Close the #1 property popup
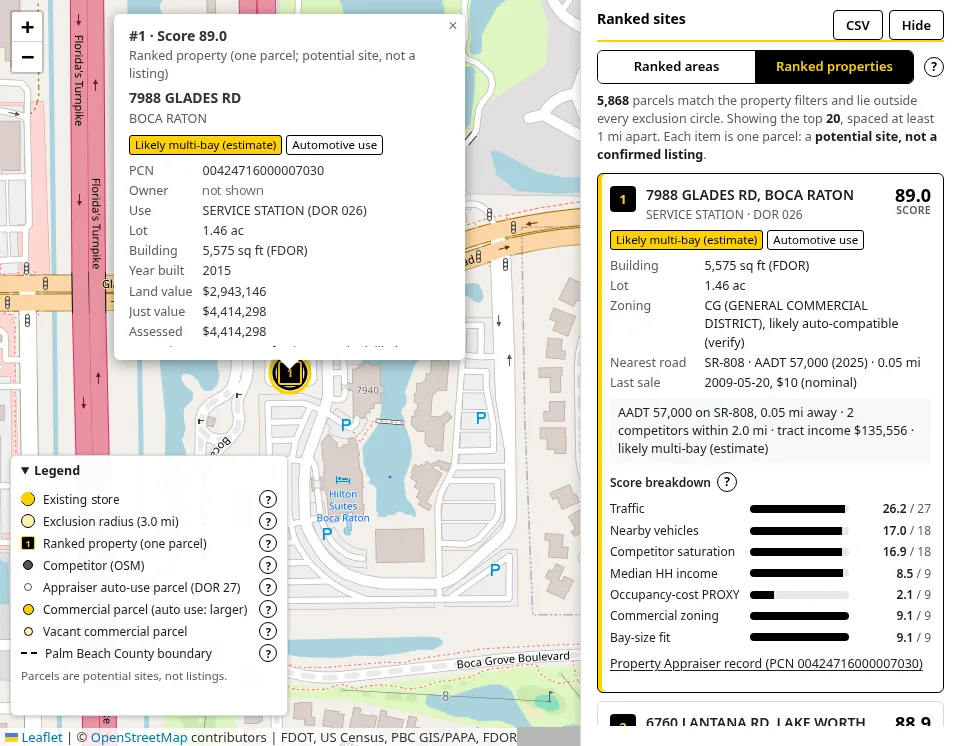 pyautogui.click(x=452, y=26)
